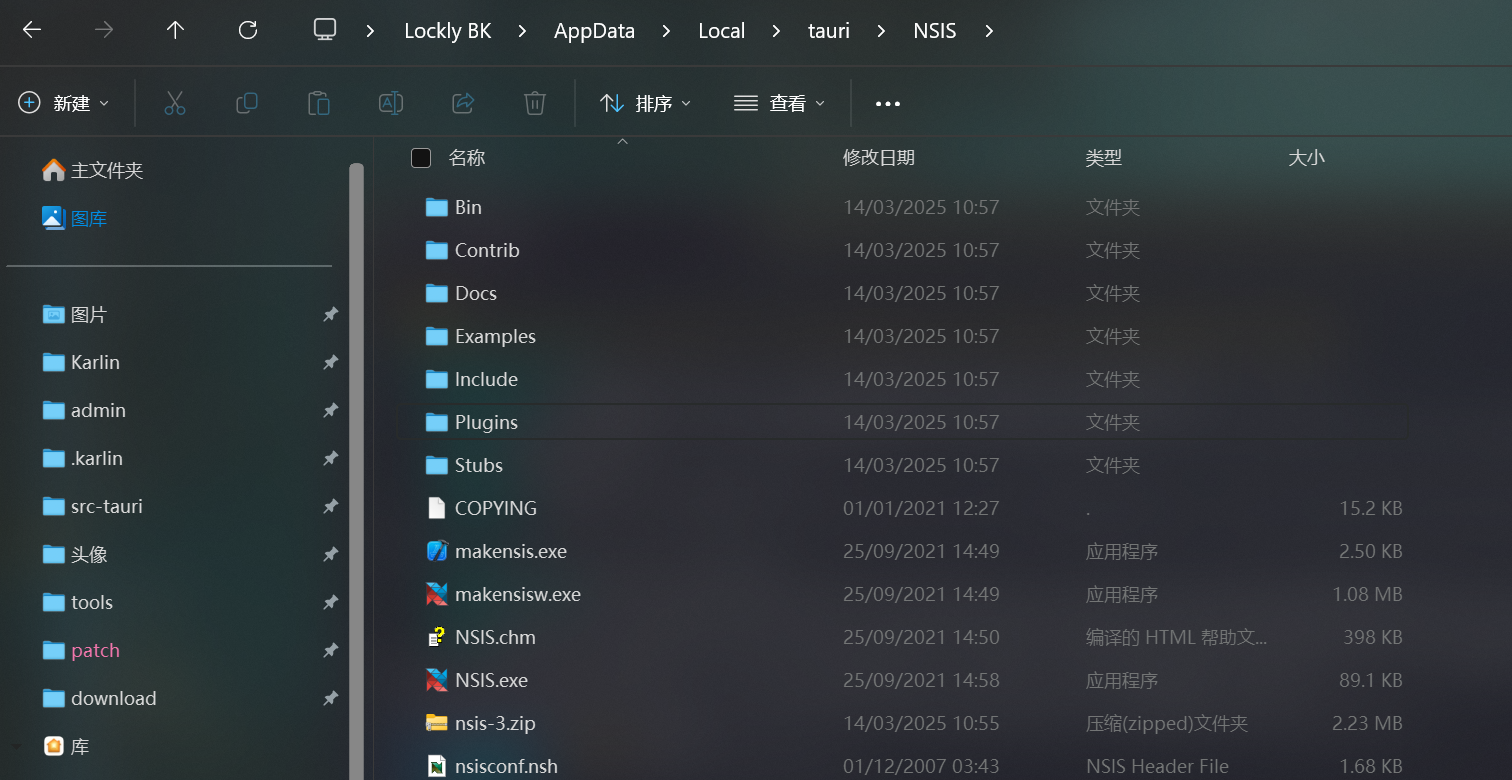Open the 新建 dropdown menu
The width and height of the screenshot is (1512, 780).
(x=64, y=103)
